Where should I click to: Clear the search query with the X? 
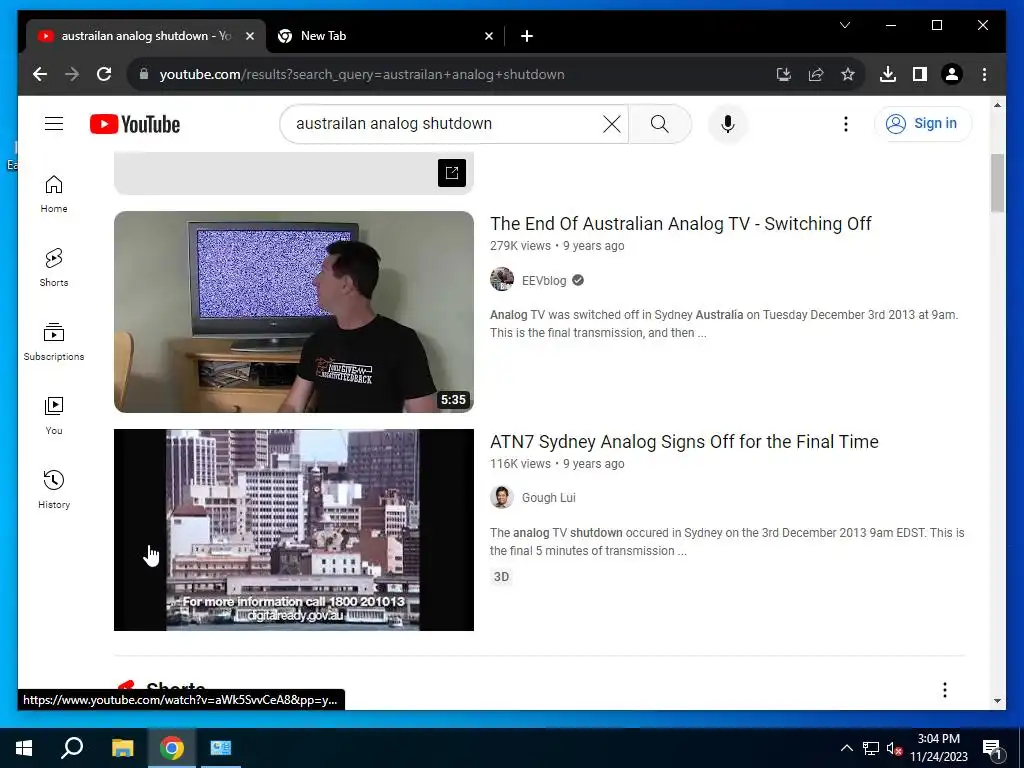tap(611, 123)
